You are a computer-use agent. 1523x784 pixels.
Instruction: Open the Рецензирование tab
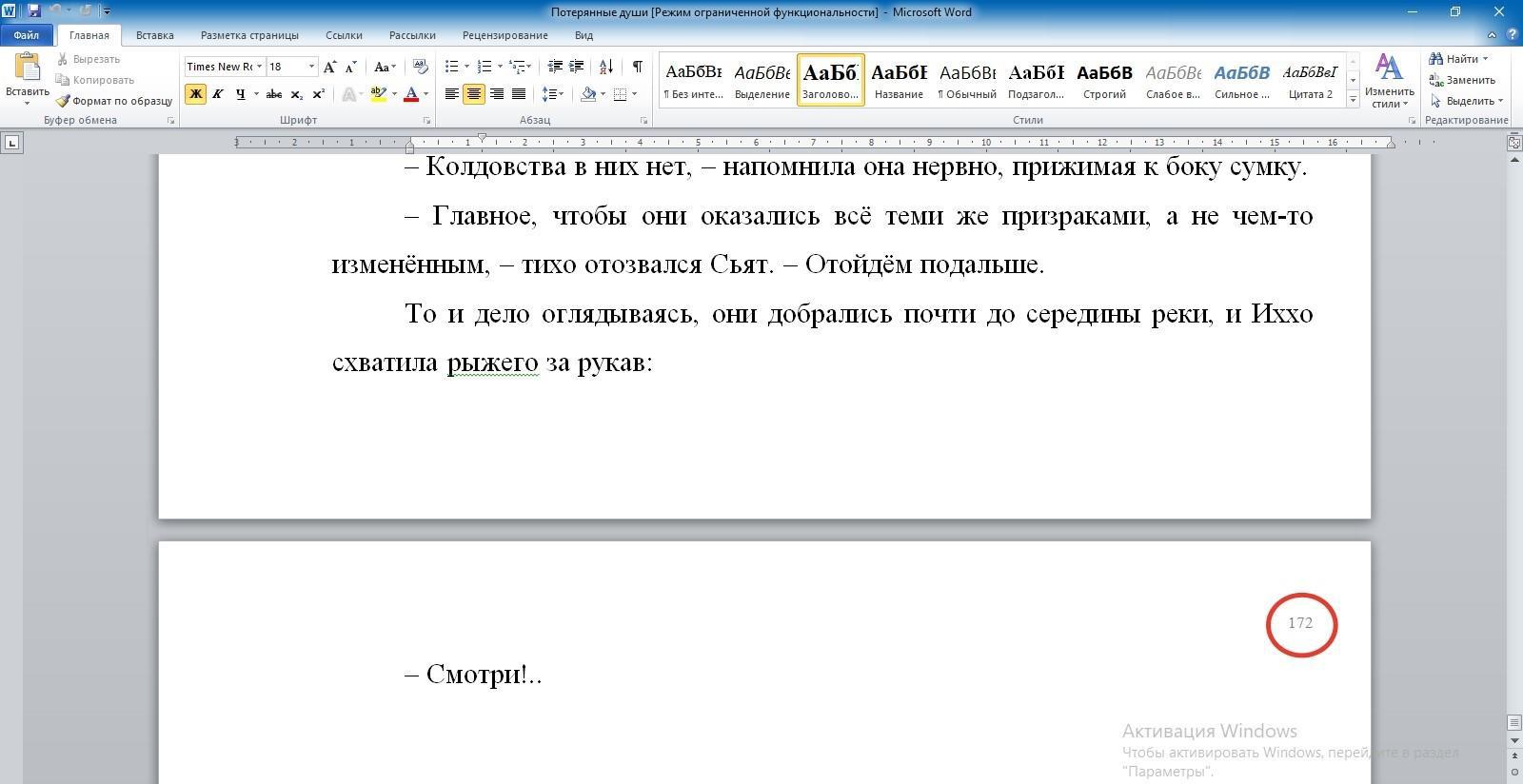504,35
